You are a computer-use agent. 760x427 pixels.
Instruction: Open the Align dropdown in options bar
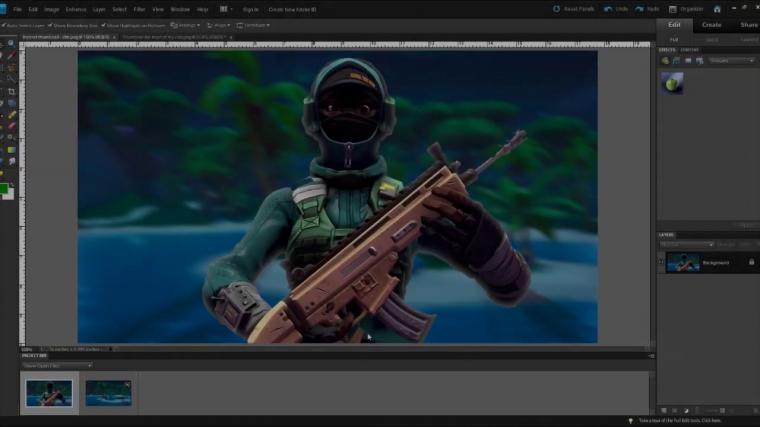[218, 25]
